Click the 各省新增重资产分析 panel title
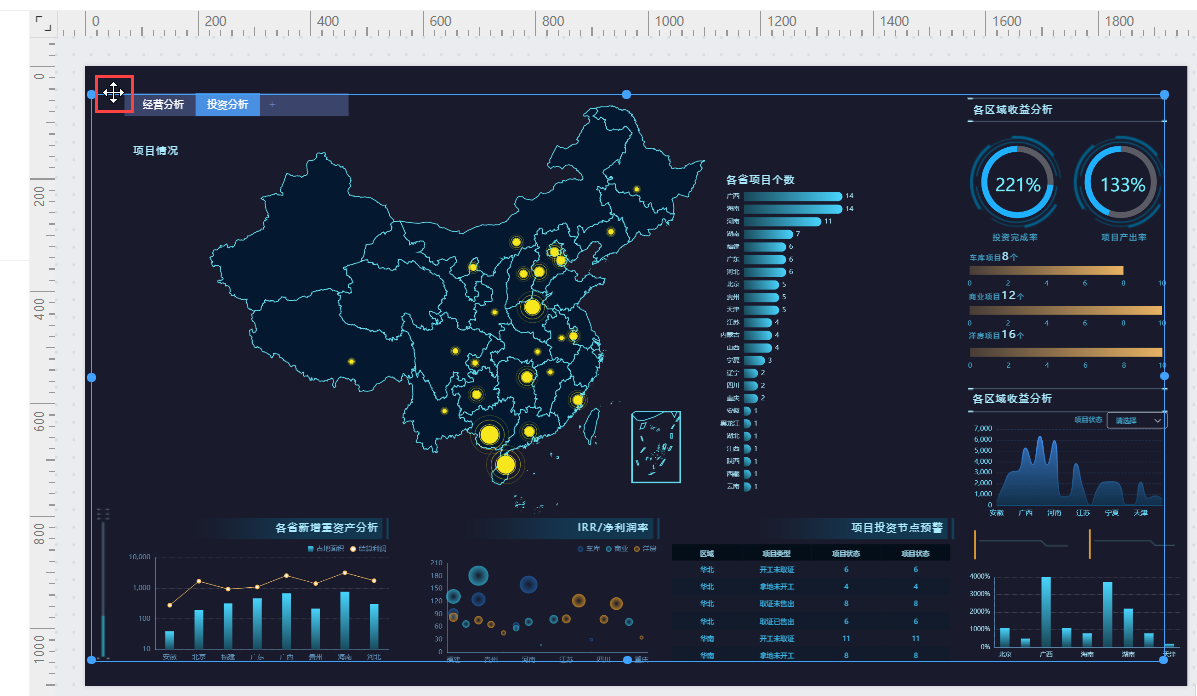 coord(327,527)
